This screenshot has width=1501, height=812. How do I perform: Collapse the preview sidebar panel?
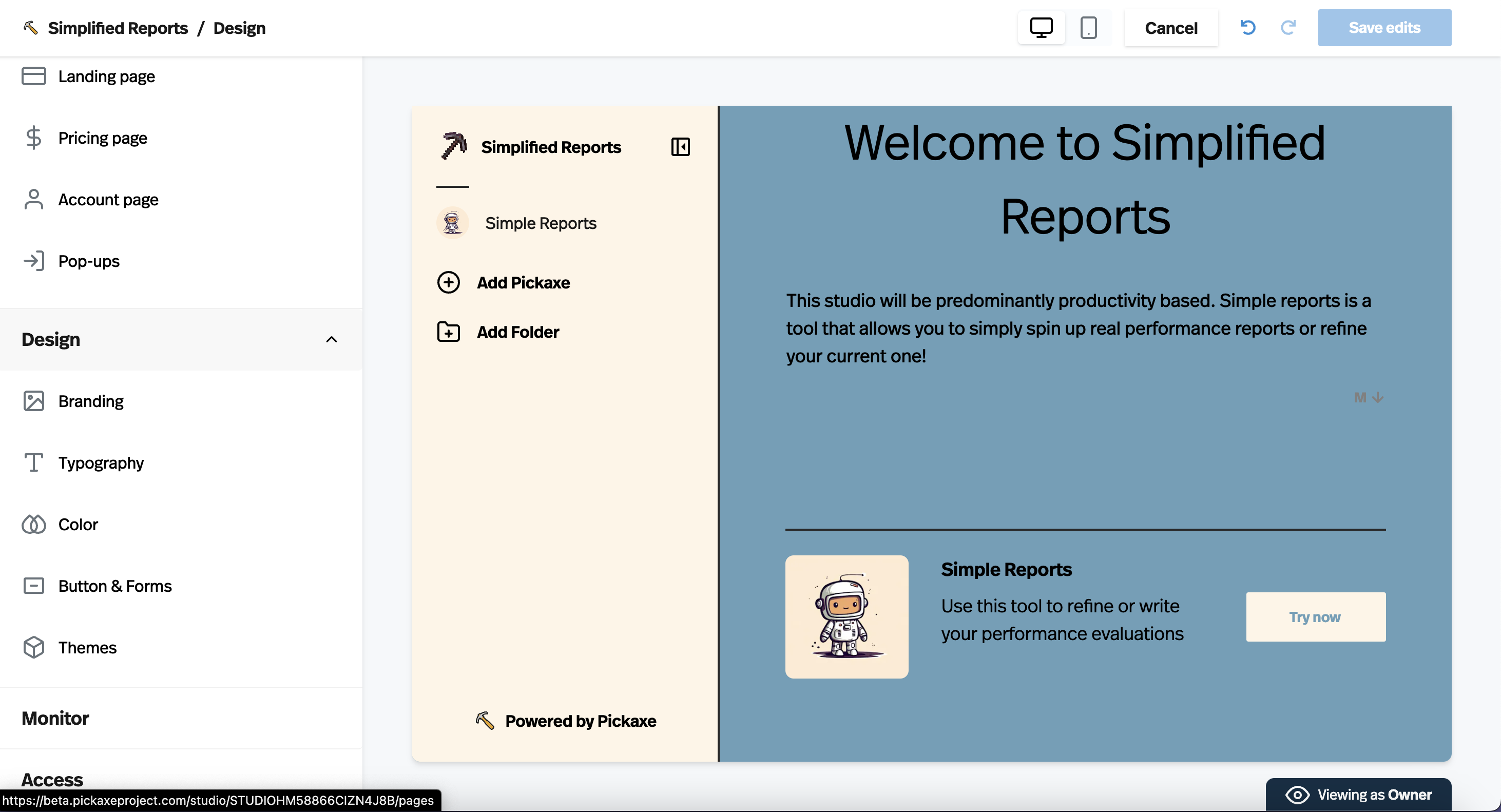point(680,147)
